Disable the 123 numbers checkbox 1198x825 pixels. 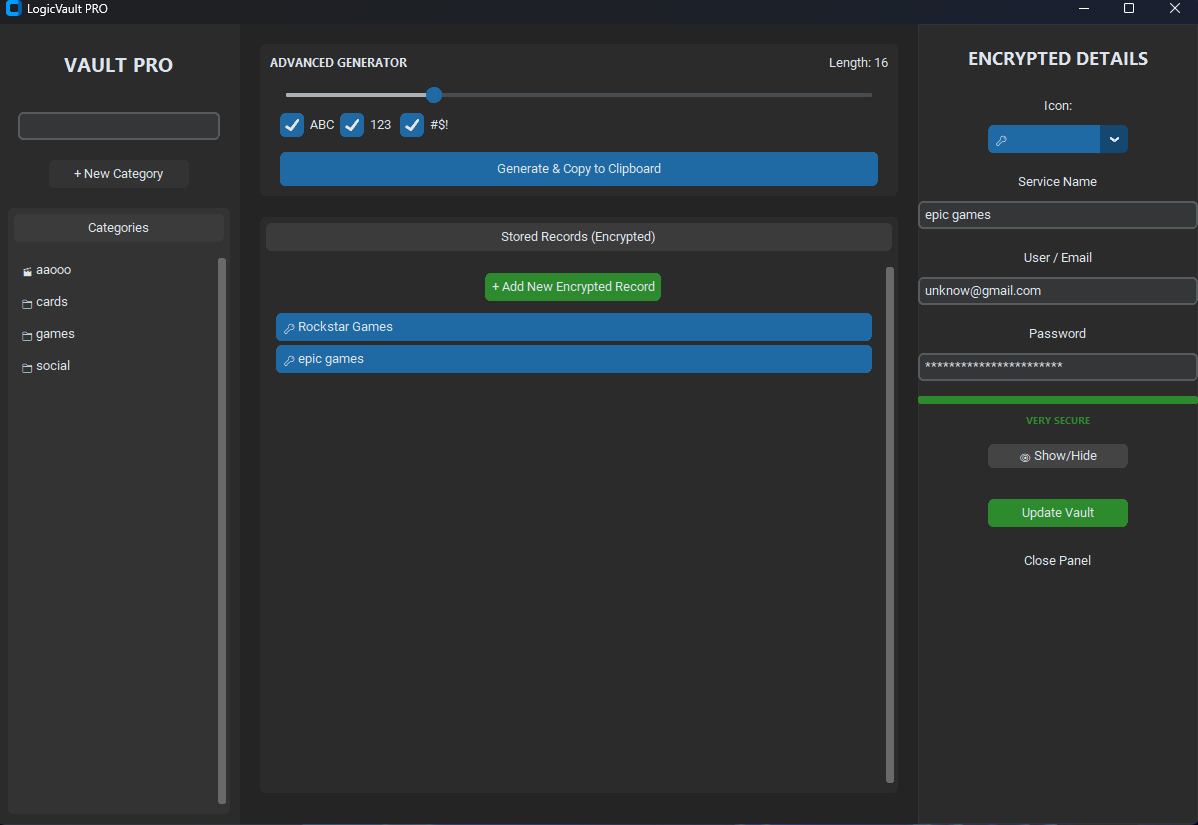[x=352, y=124]
